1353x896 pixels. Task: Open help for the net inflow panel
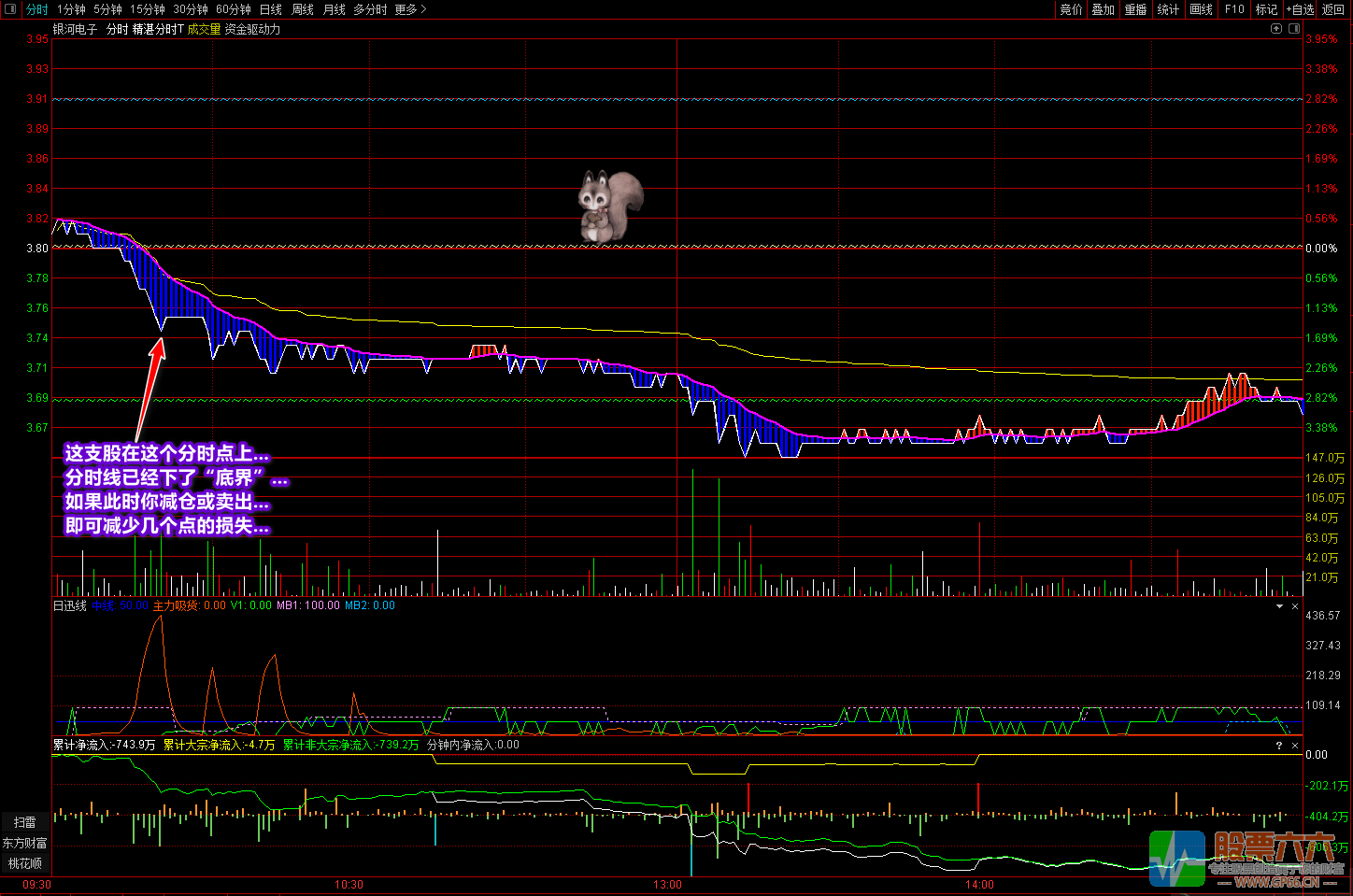(1279, 746)
